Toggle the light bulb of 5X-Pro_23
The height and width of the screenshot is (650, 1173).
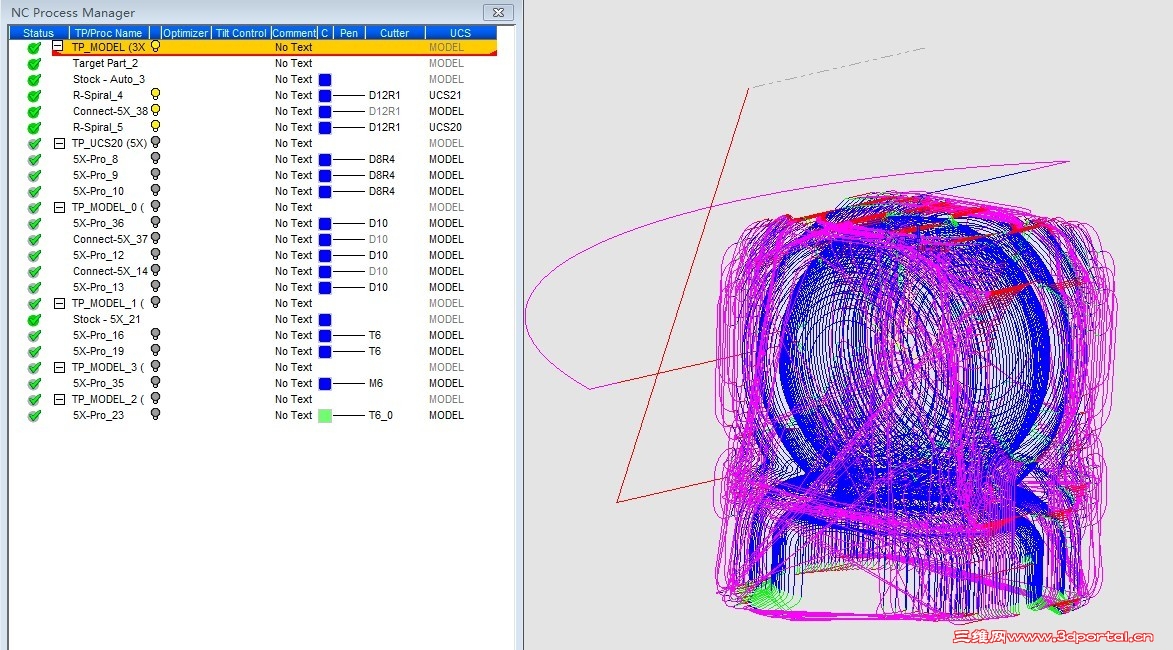coord(156,414)
